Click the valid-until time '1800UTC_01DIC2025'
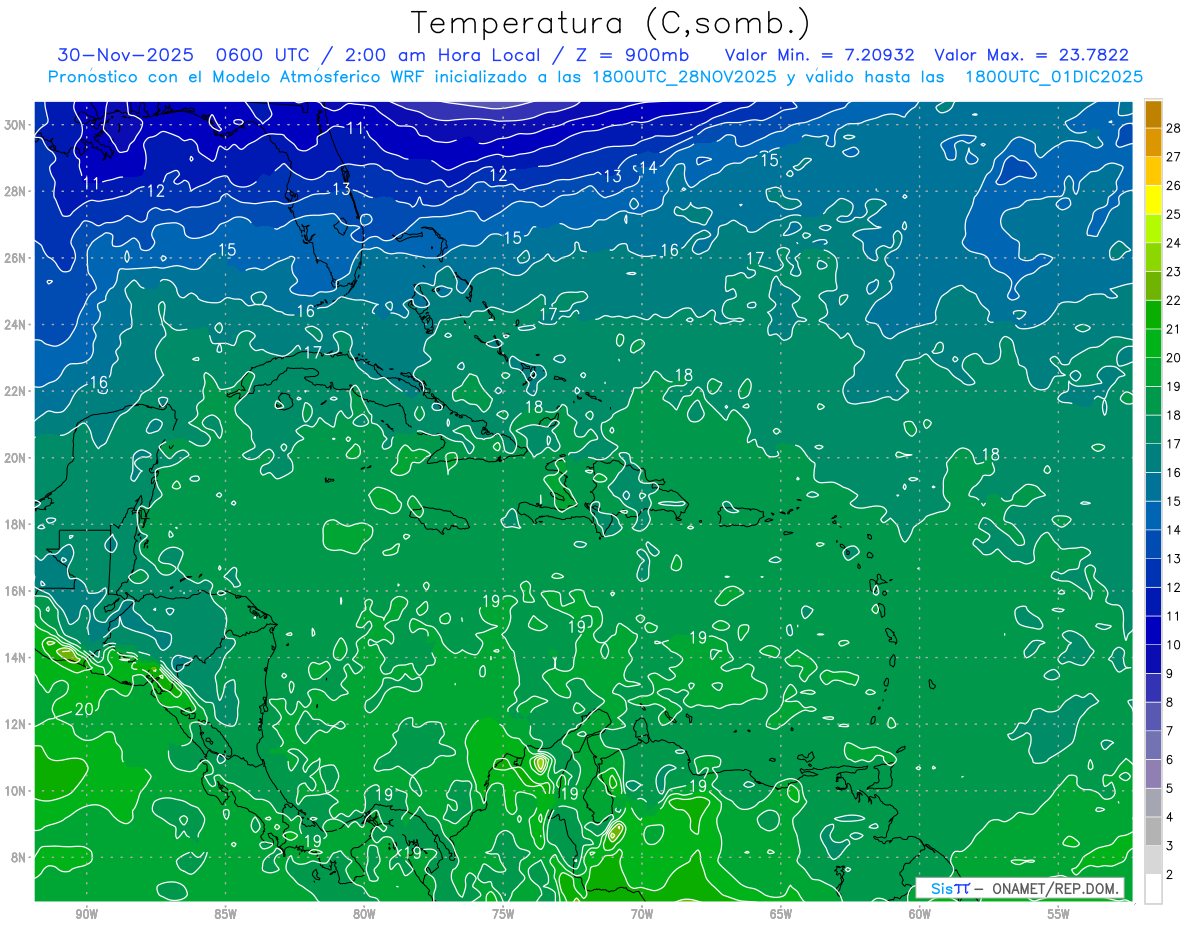Screen dimensions: 1200x927 [1055, 77]
